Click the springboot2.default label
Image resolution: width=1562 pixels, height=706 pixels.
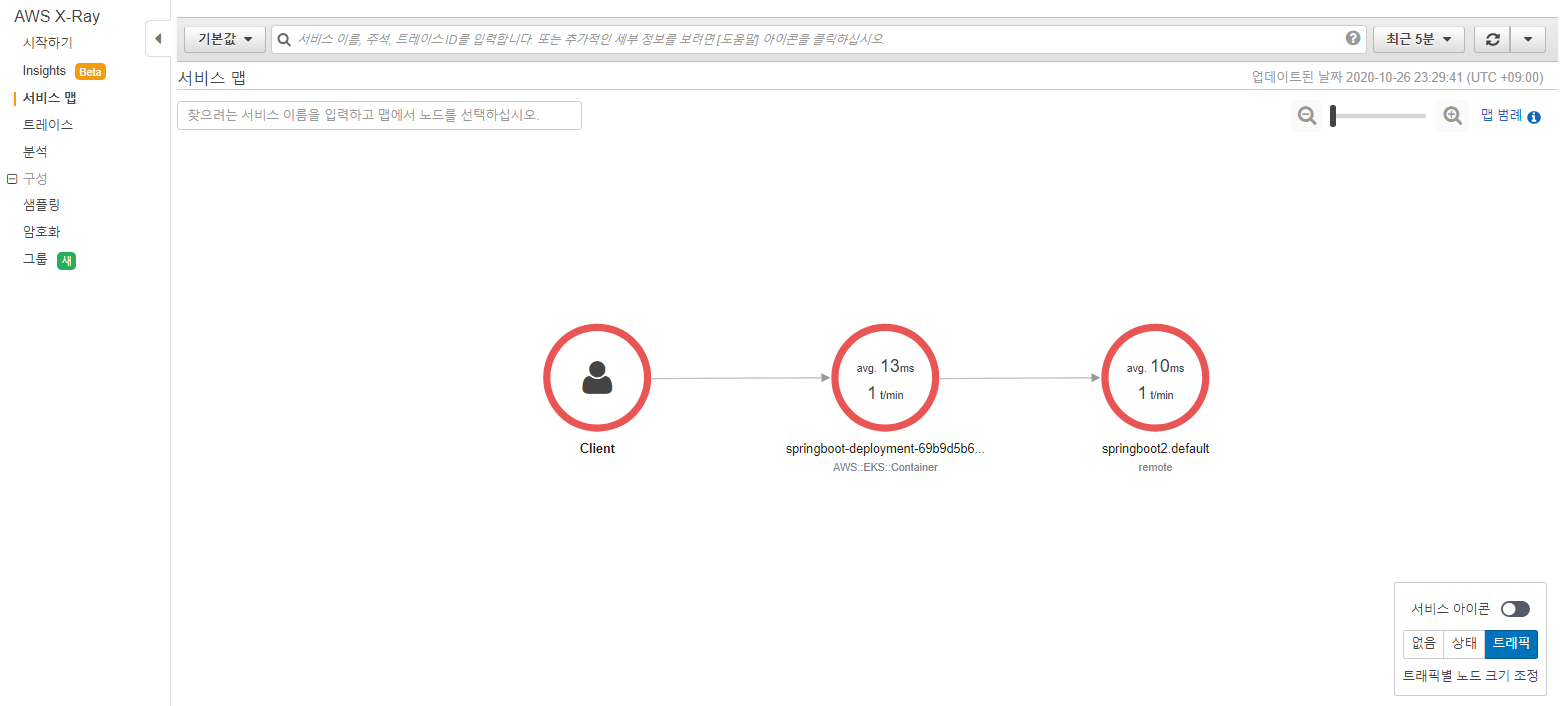[1155, 449]
